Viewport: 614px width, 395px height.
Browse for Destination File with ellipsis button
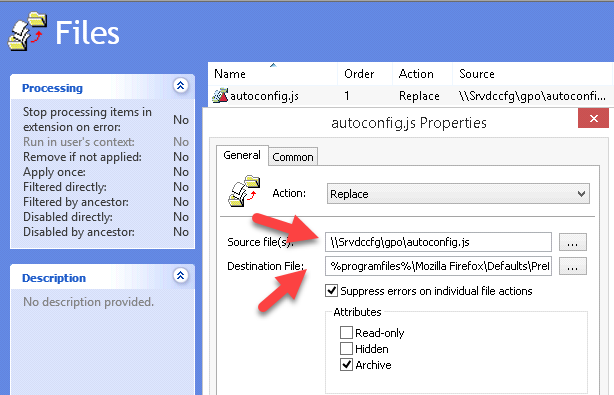tap(572, 266)
